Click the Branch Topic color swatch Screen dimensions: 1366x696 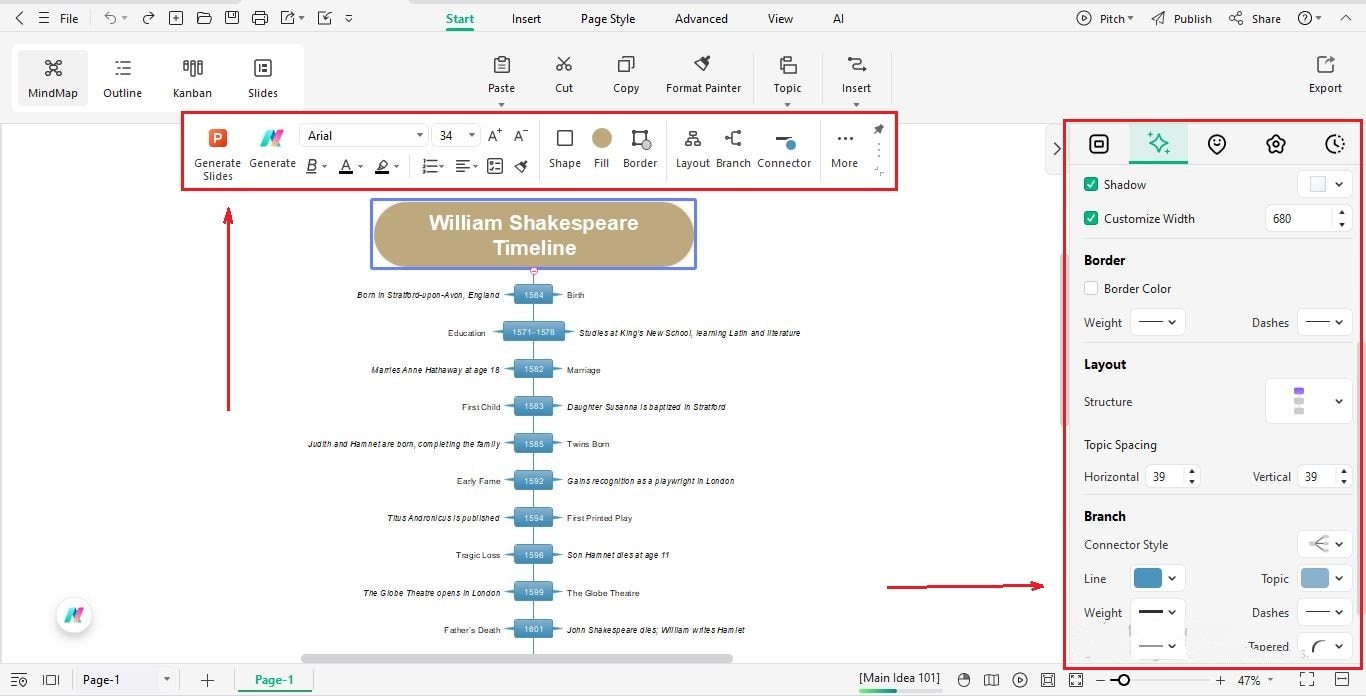pos(1315,578)
